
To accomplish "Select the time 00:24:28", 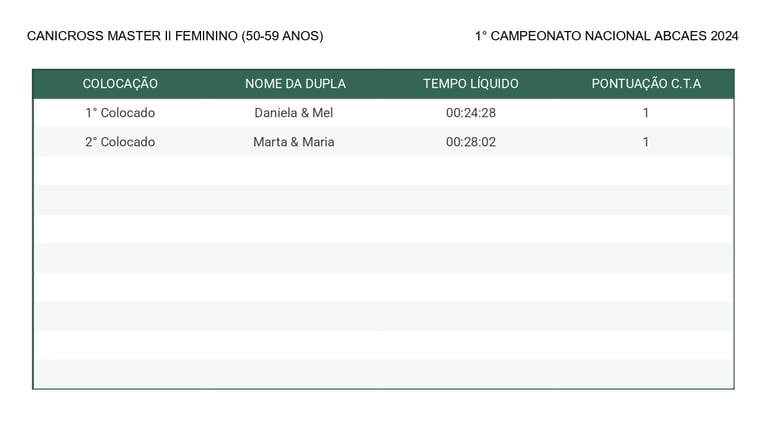I will [471, 113].
